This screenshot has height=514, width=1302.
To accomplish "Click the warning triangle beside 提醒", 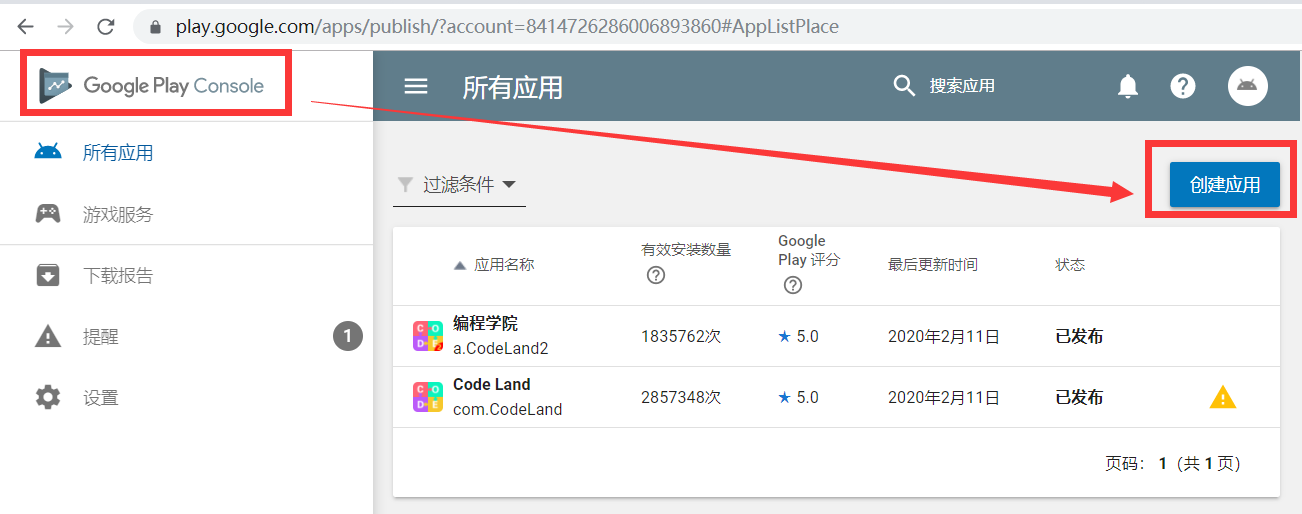I will point(48,336).
